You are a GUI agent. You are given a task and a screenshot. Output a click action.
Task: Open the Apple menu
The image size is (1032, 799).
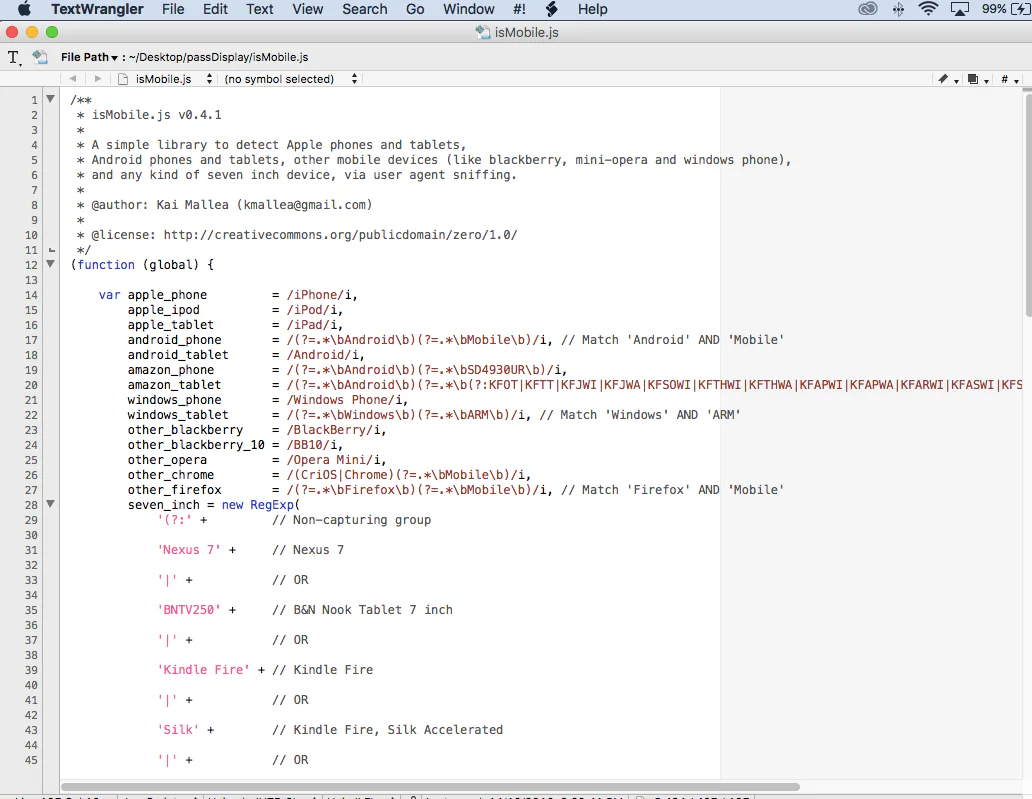tap(24, 9)
